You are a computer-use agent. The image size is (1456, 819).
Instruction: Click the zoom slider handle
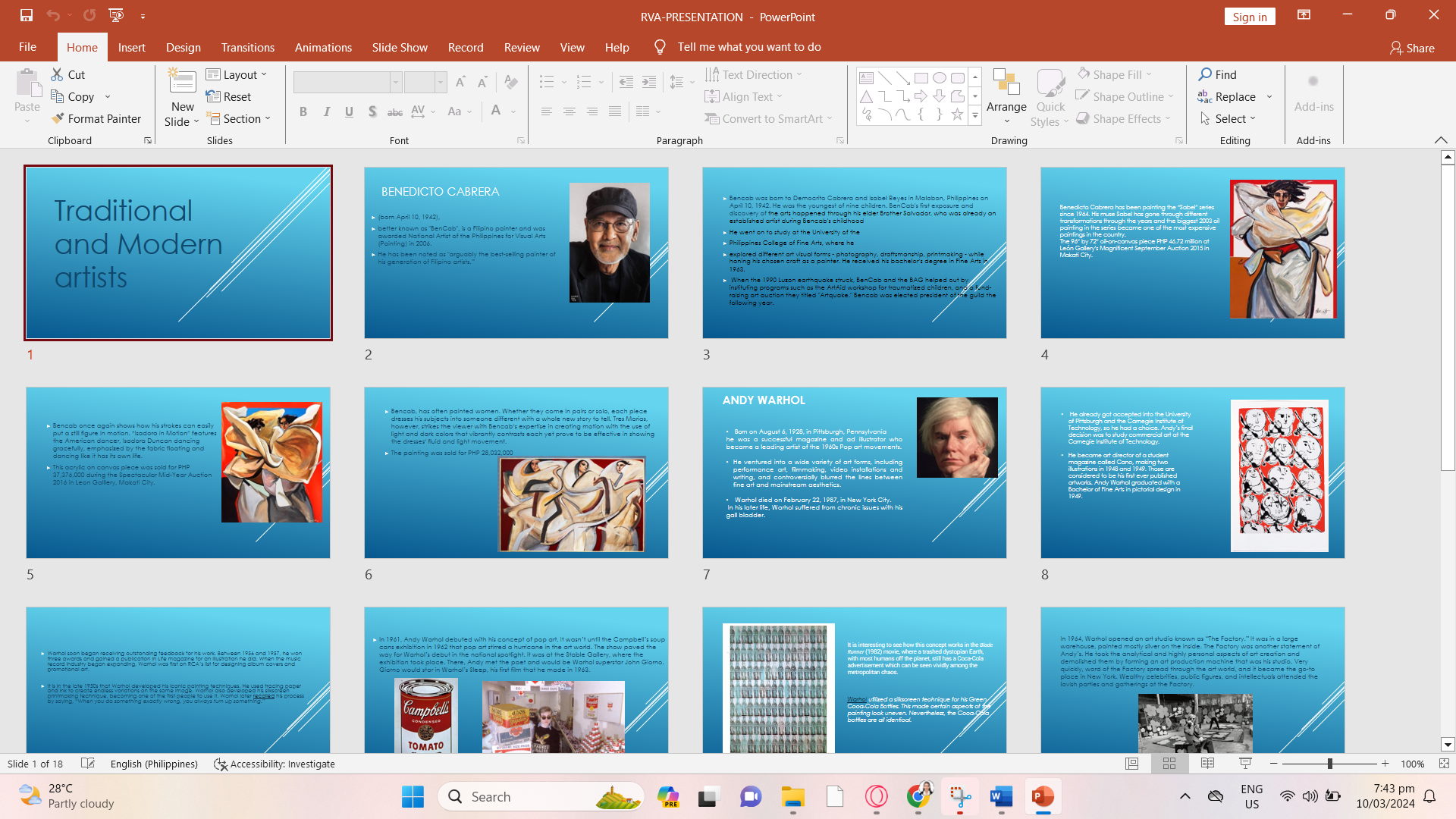point(1329,764)
